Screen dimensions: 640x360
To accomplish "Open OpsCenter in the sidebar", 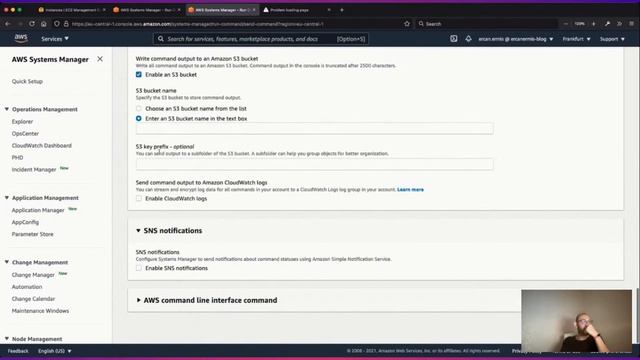I will click(x=25, y=133).
